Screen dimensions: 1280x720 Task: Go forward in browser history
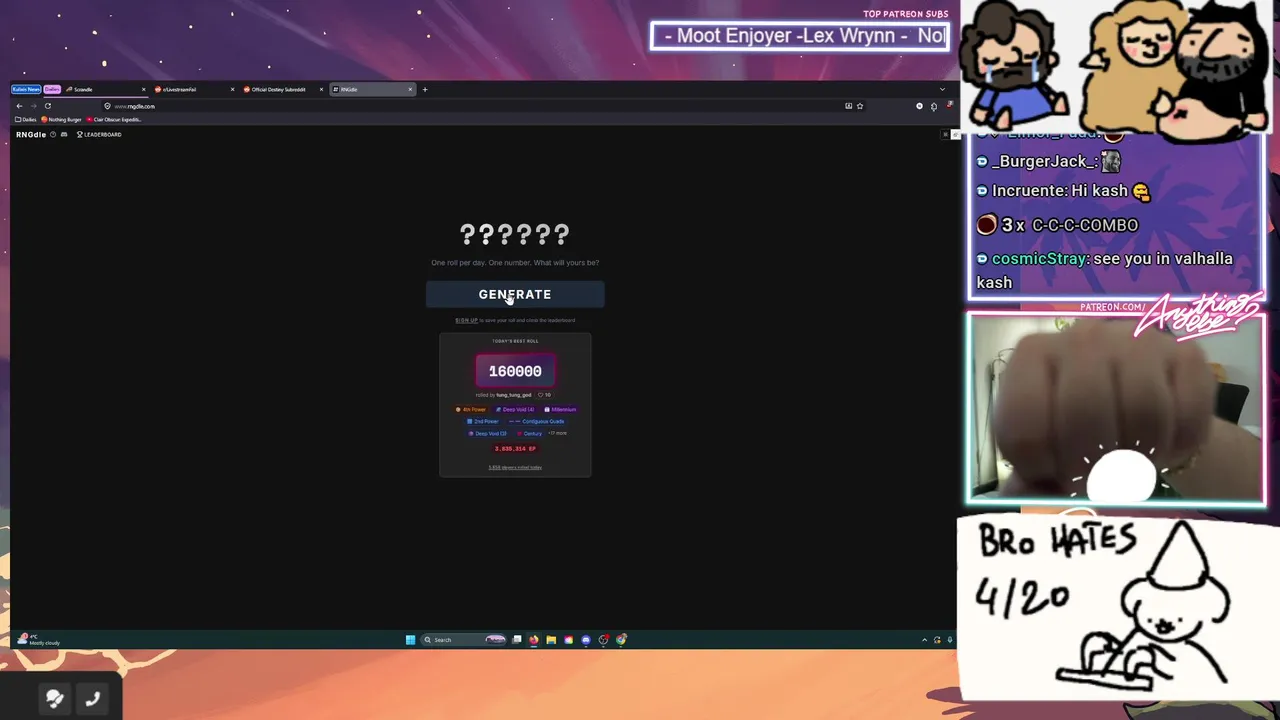pos(33,106)
